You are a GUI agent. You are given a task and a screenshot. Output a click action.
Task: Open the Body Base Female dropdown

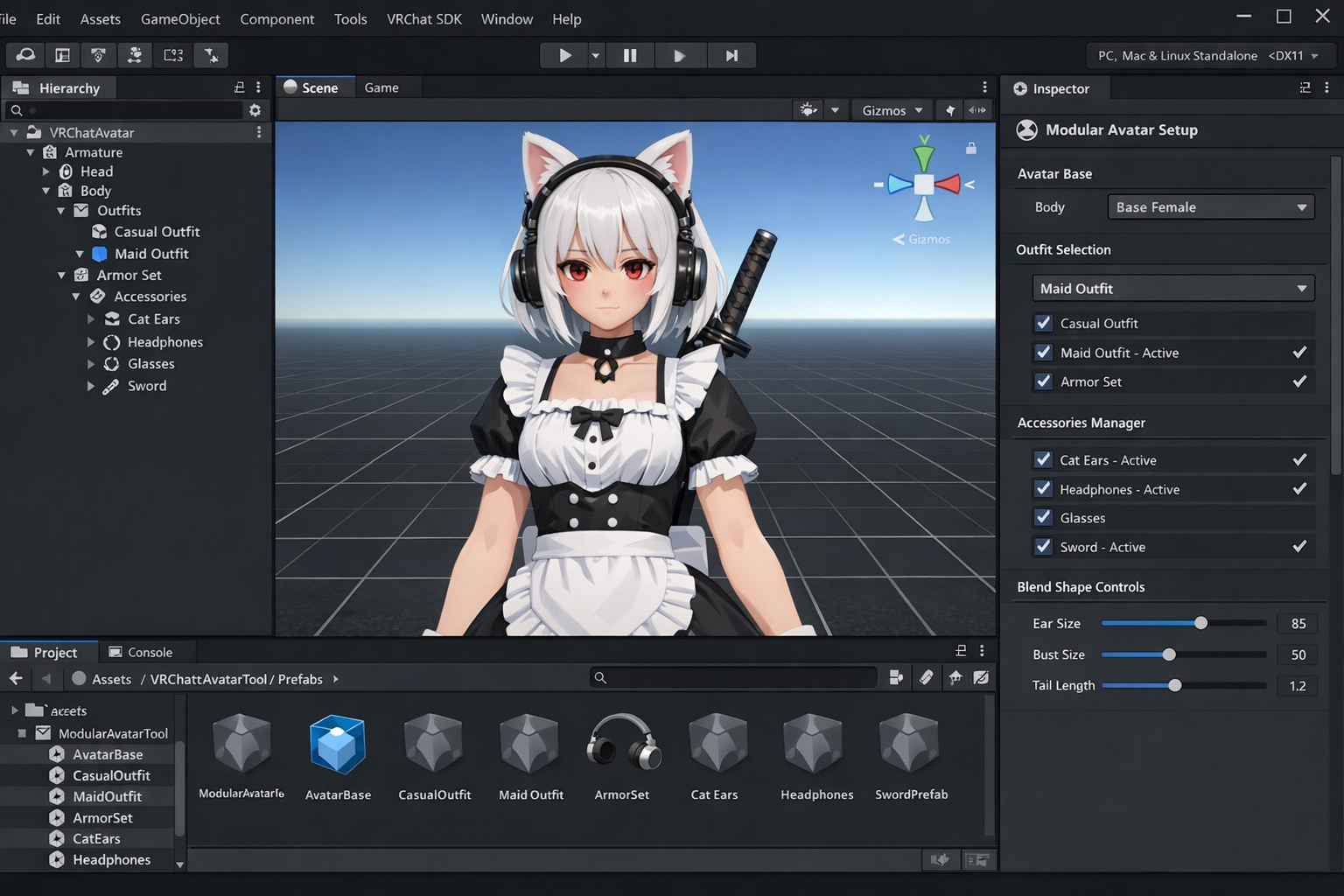tap(1210, 207)
